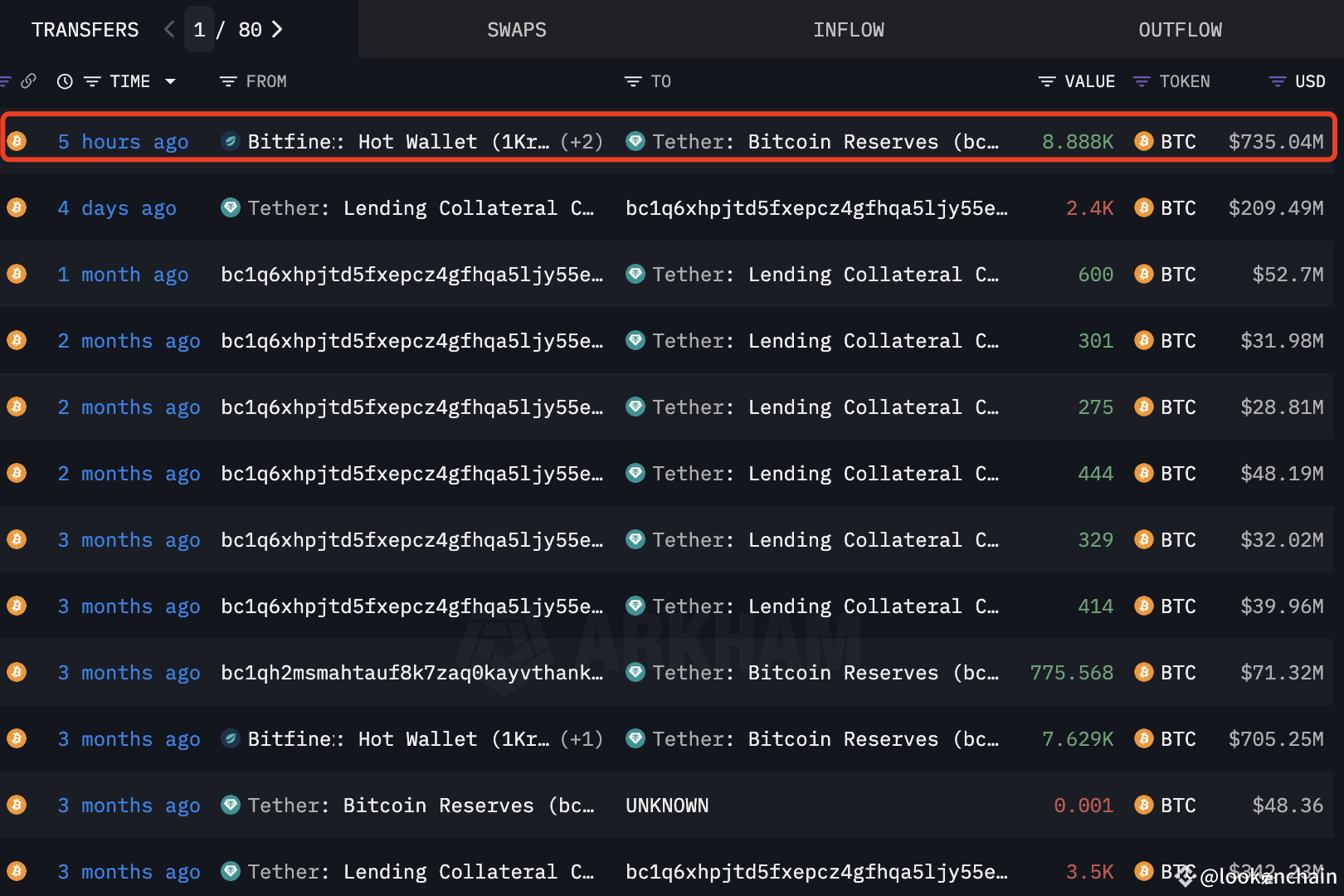Open the TOKEN column filter
This screenshot has width=1344, height=896.
point(1140,80)
